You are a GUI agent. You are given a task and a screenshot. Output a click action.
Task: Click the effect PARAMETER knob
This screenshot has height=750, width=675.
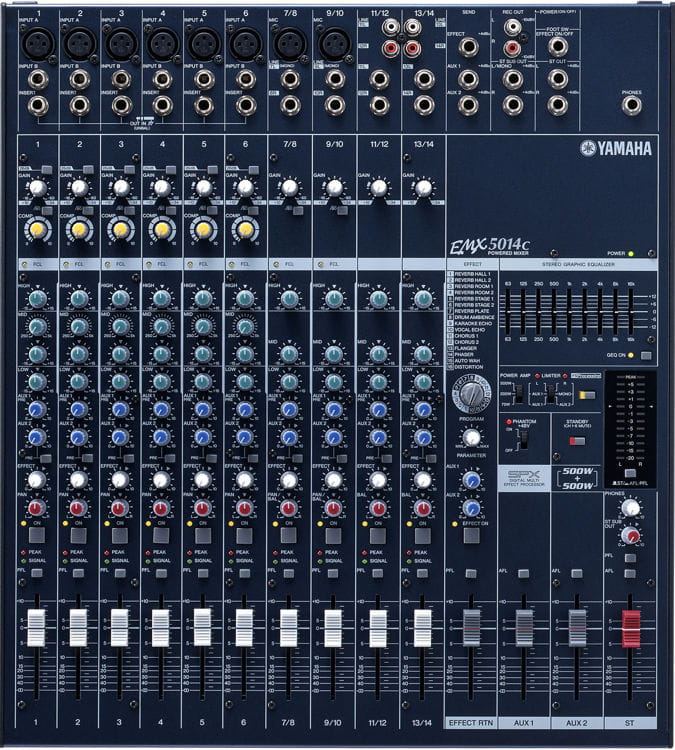[x=471, y=437]
